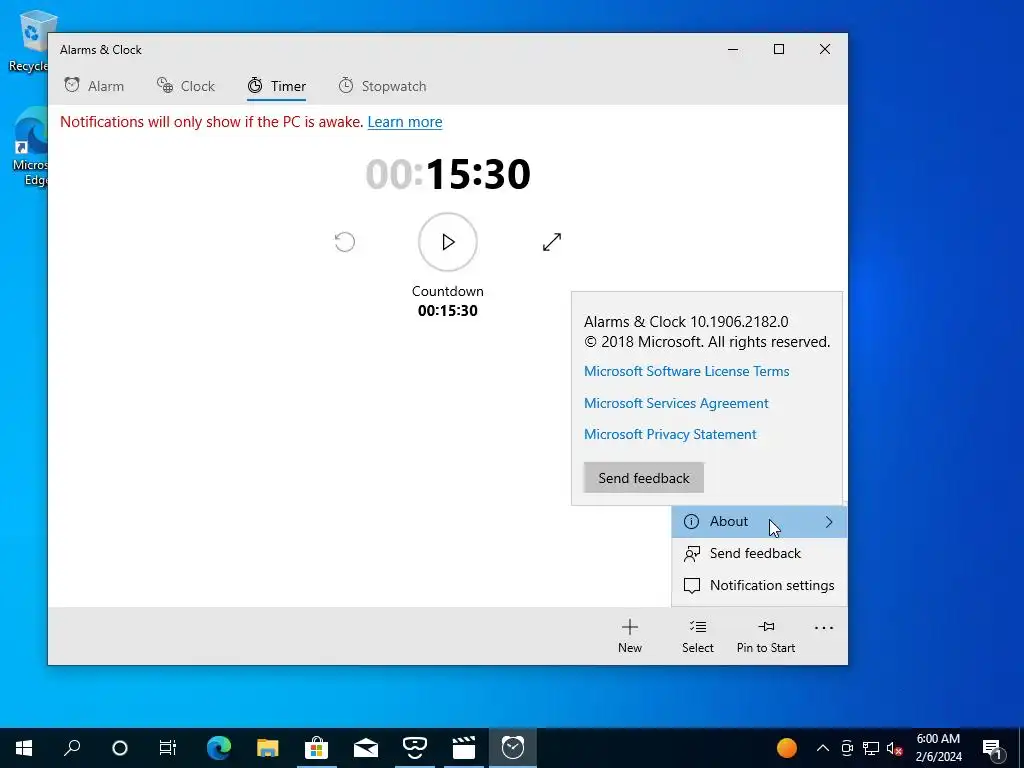Start the Countdown timer play button
This screenshot has width=1024, height=768.
click(x=448, y=242)
